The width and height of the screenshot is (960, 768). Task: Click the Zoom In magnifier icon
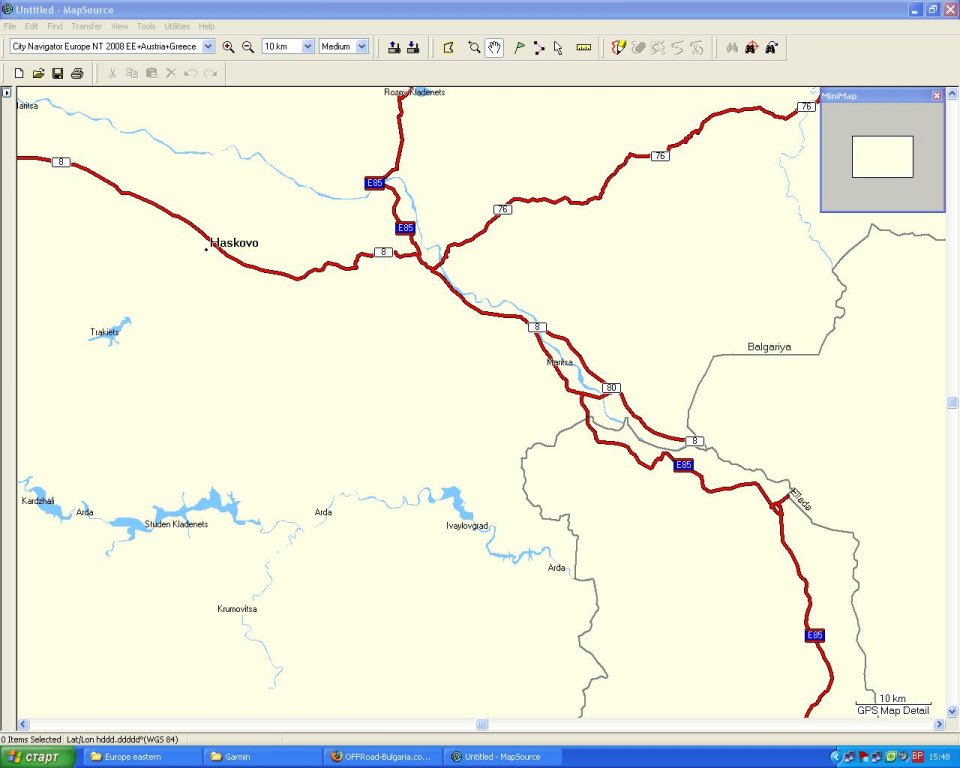point(228,47)
